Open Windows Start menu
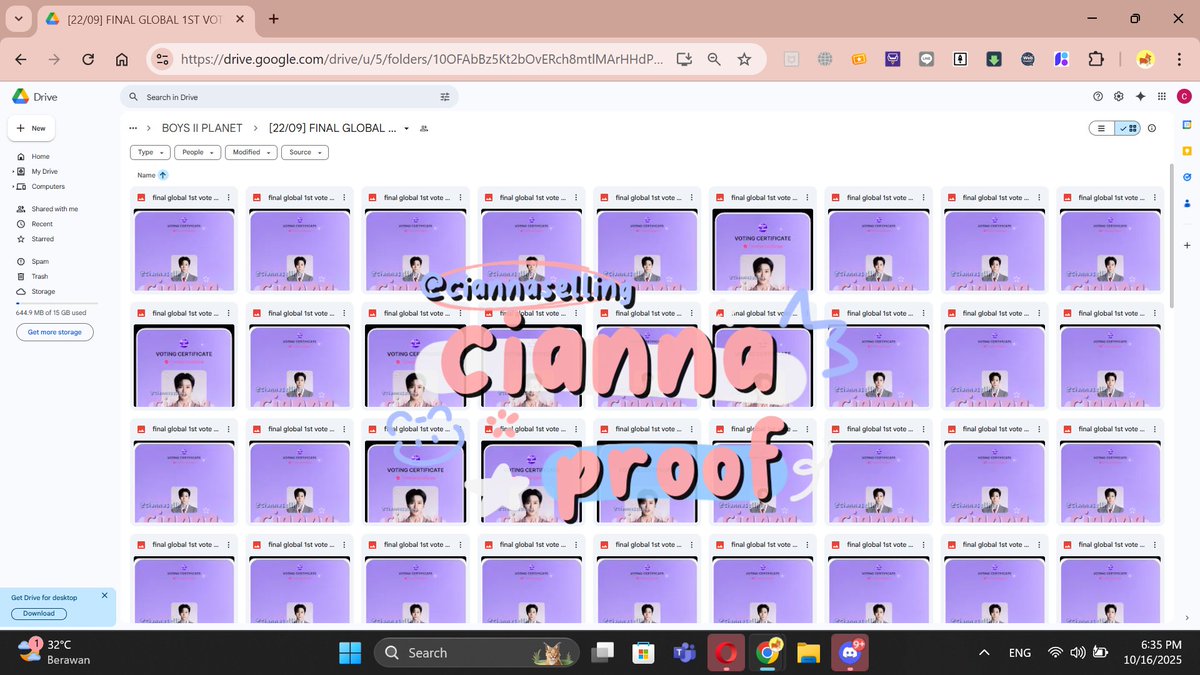Image resolution: width=1200 pixels, height=675 pixels. [x=350, y=652]
